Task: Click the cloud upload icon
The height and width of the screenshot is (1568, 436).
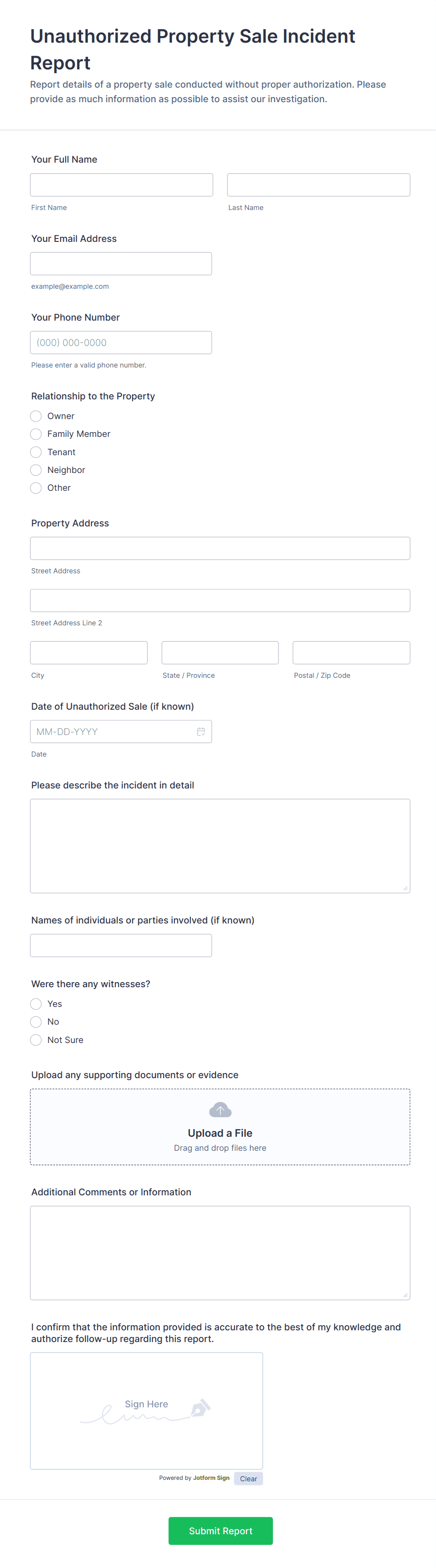Action: 220,1110
